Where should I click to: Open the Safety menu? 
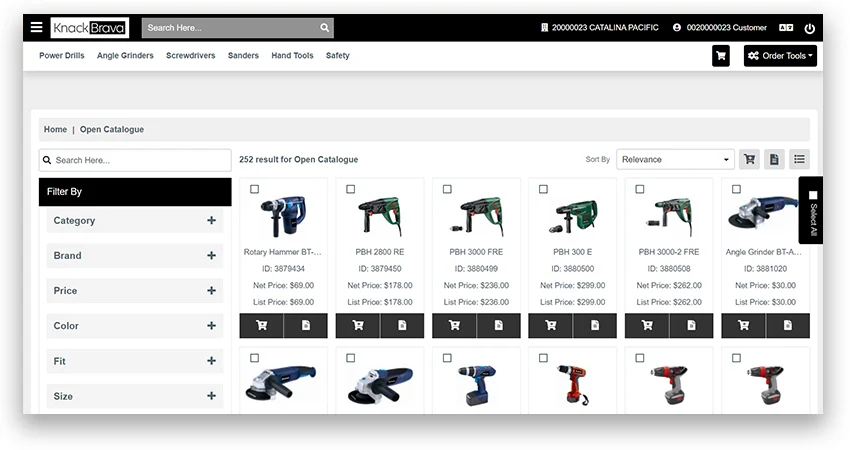point(338,55)
